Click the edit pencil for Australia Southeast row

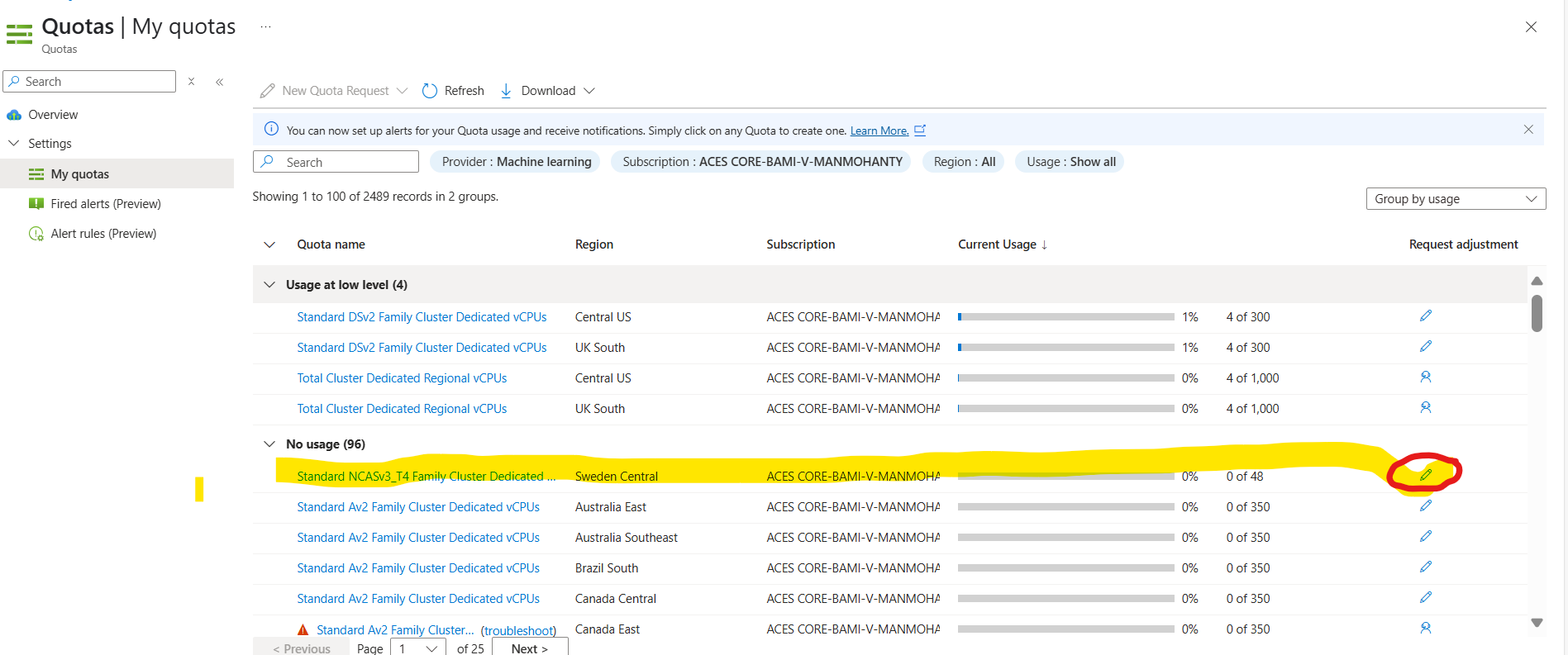[1425, 537]
